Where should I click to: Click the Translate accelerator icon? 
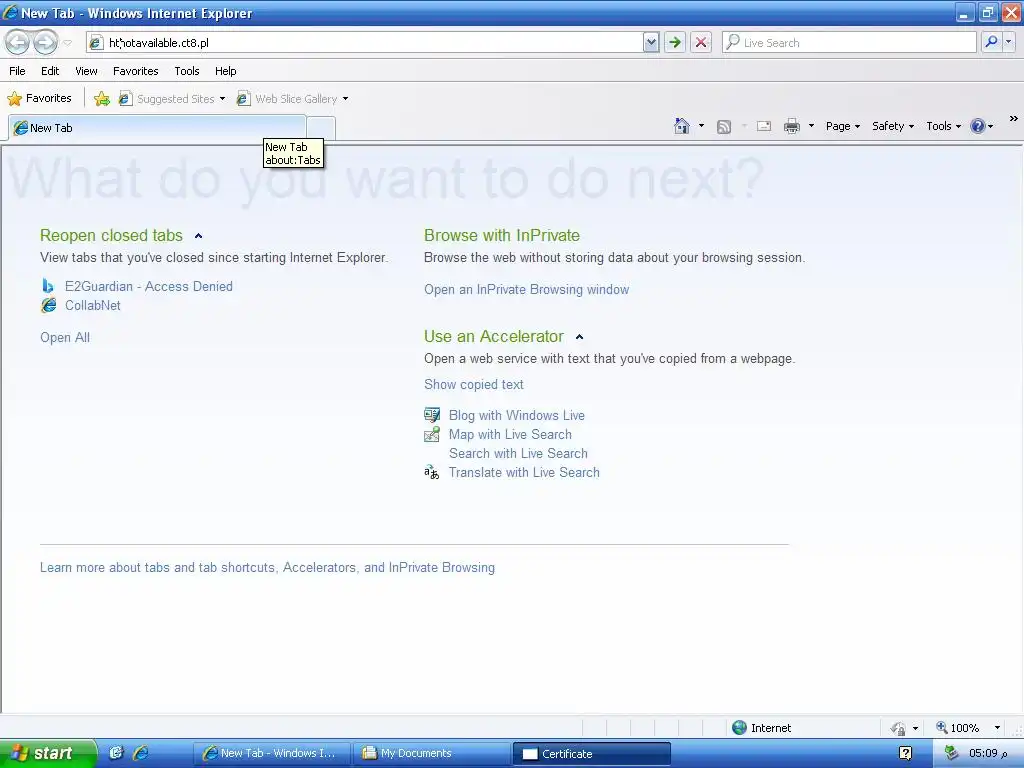pyautogui.click(x=432, y=472)
